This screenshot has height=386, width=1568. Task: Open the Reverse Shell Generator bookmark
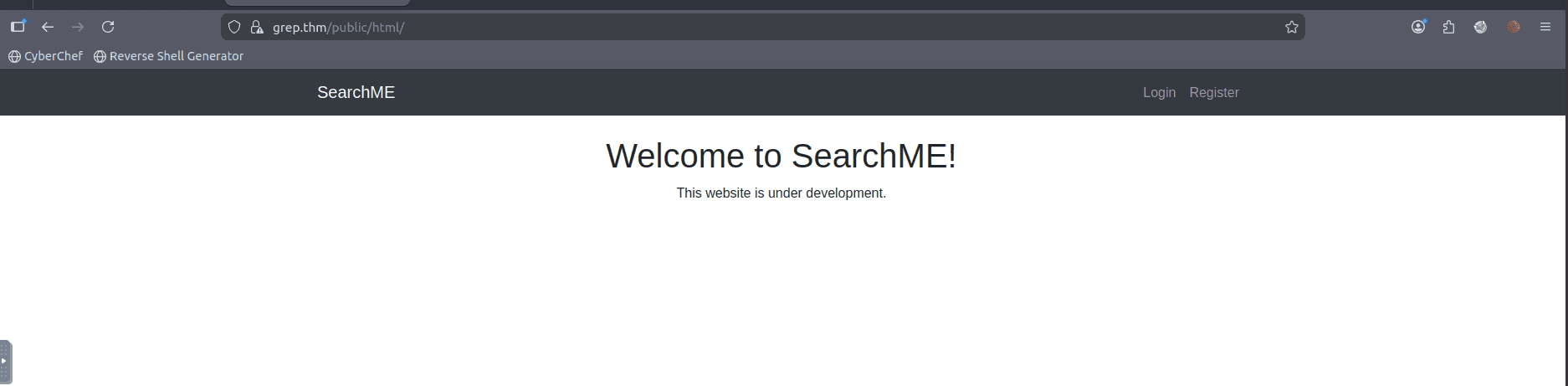tap(168, 56)
